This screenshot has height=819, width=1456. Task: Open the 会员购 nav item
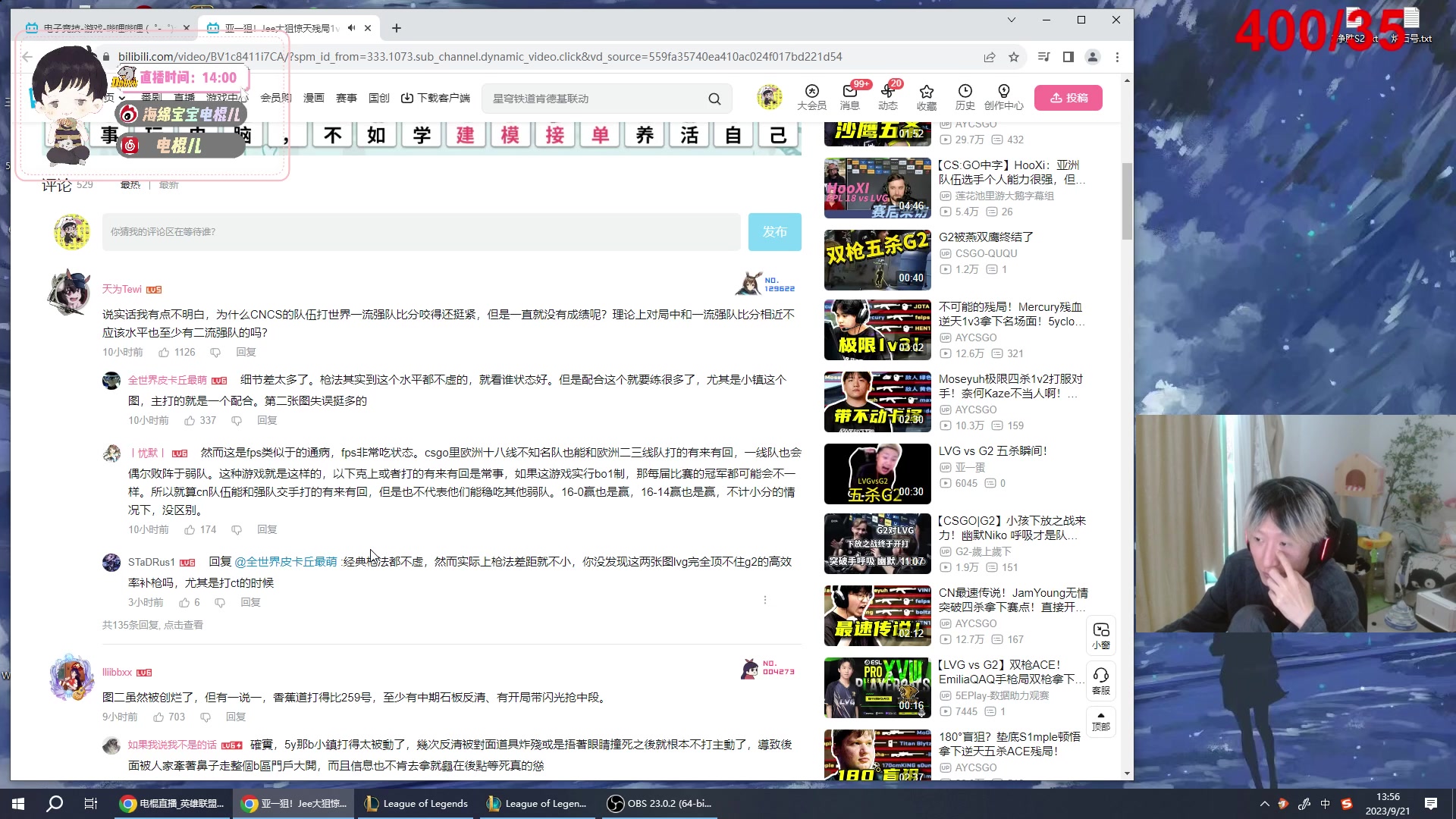pyautogui.click(x=276, y=98)
